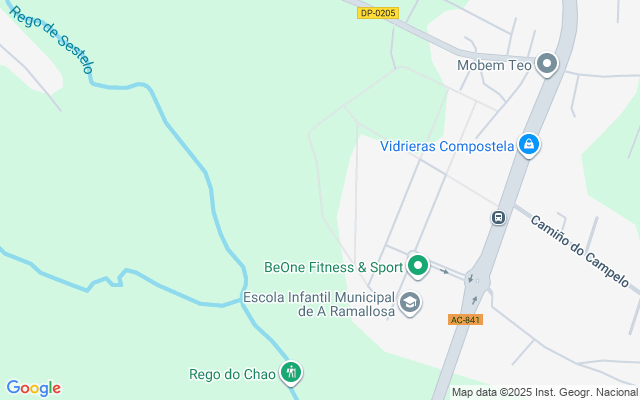640x400 pixels.
Task: Click the roundabout on the AC-841 road
Action: [x=478, y=281]
